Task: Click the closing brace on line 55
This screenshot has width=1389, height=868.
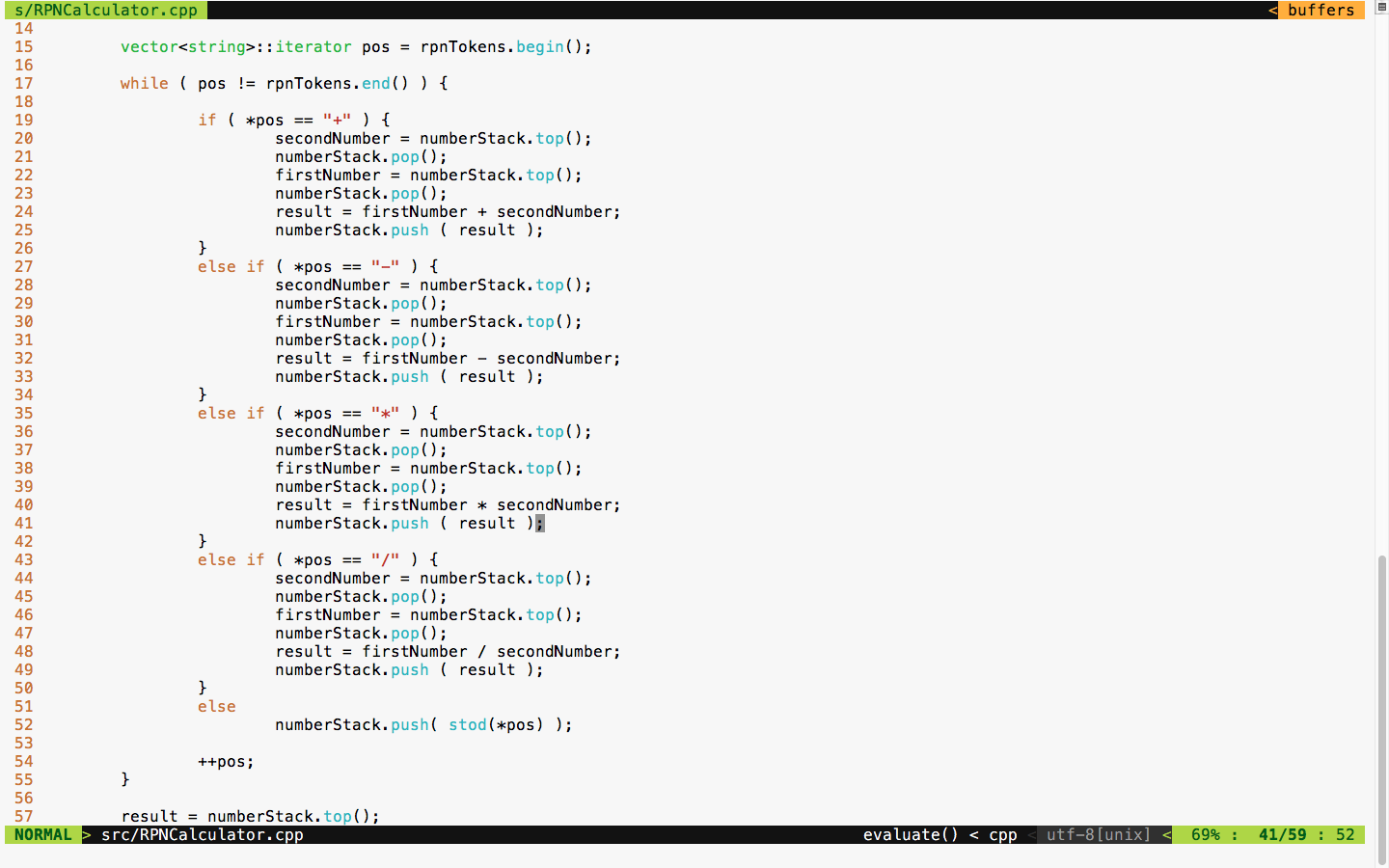Action: coord(125,779)
